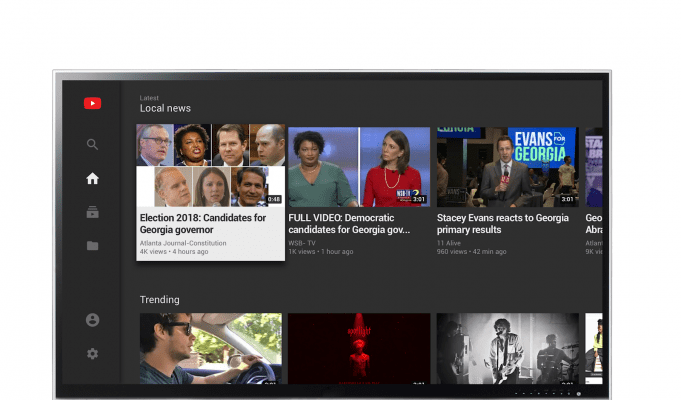Click title 'Stacey Evans reacts to Georgia primary results'
The image size is (681, 400).
(x=502, y=224)
